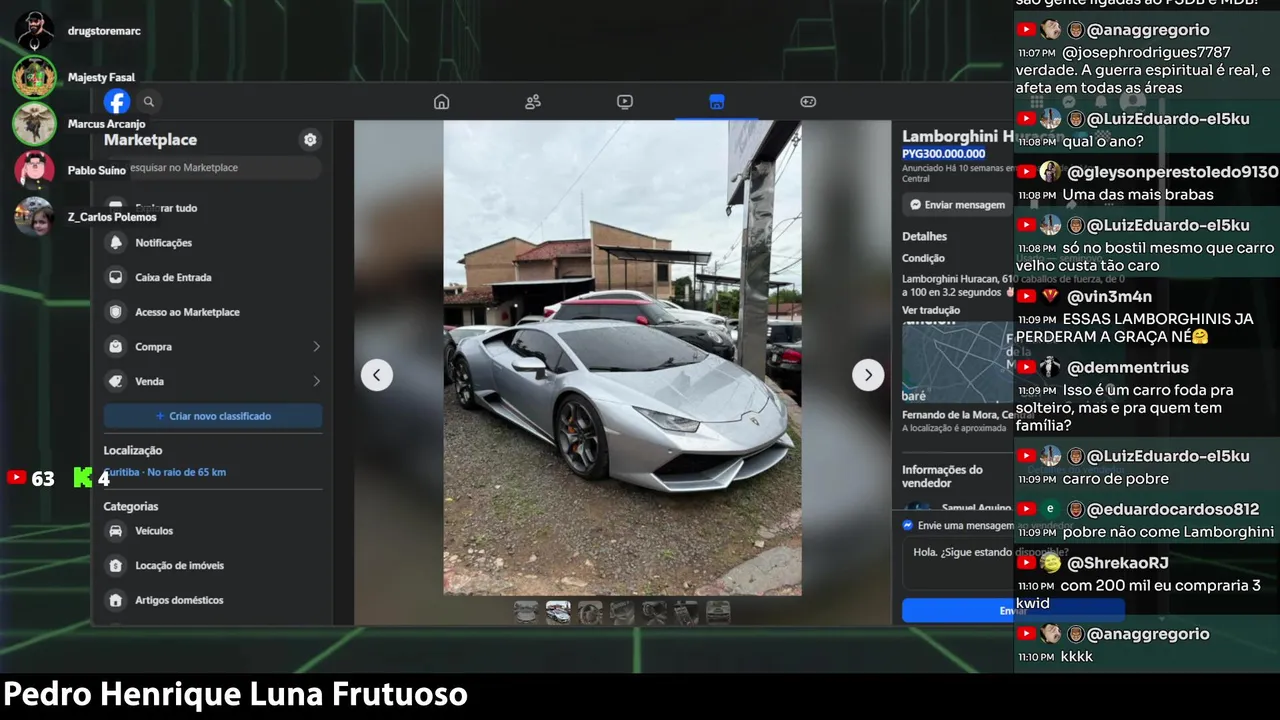Click drugstoremarc participant avatar
This screenshot has height=720, width=1280.
pyautogui.click(x=34, y=31)
